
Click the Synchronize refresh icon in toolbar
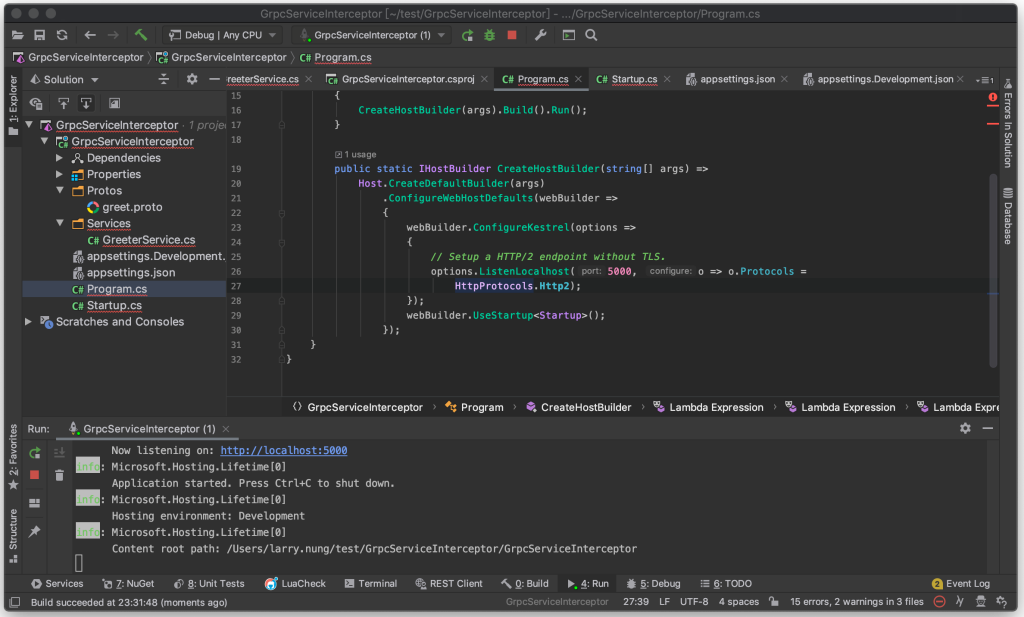click(x=62, y=35)
